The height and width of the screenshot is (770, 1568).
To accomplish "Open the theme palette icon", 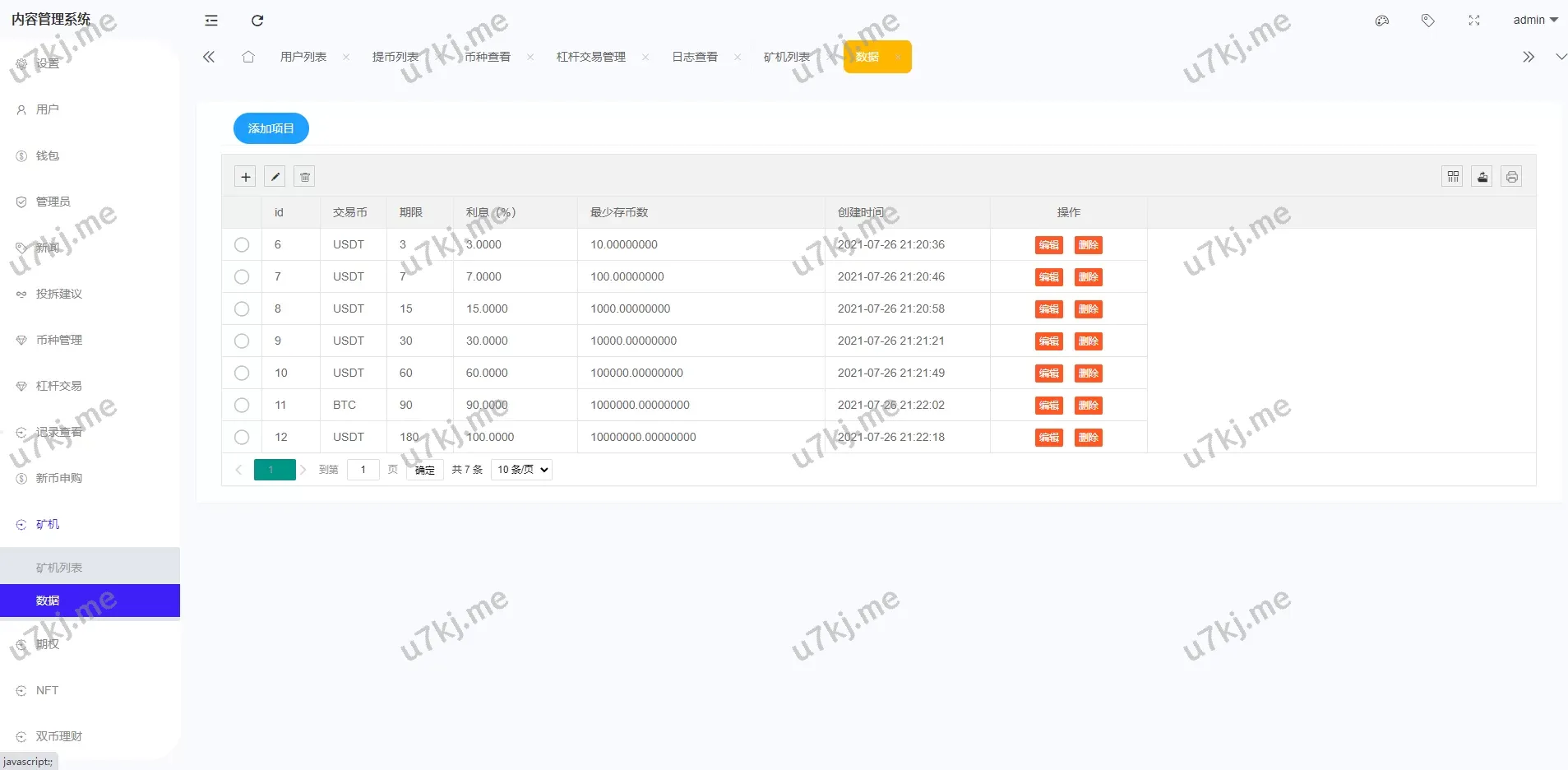I will 1382,21.
